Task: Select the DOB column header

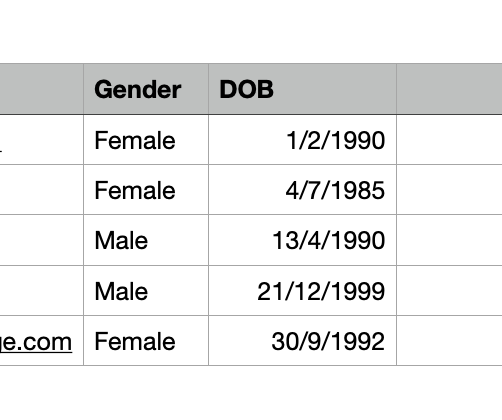Action: pyautogui.click(x=303, y=89)
